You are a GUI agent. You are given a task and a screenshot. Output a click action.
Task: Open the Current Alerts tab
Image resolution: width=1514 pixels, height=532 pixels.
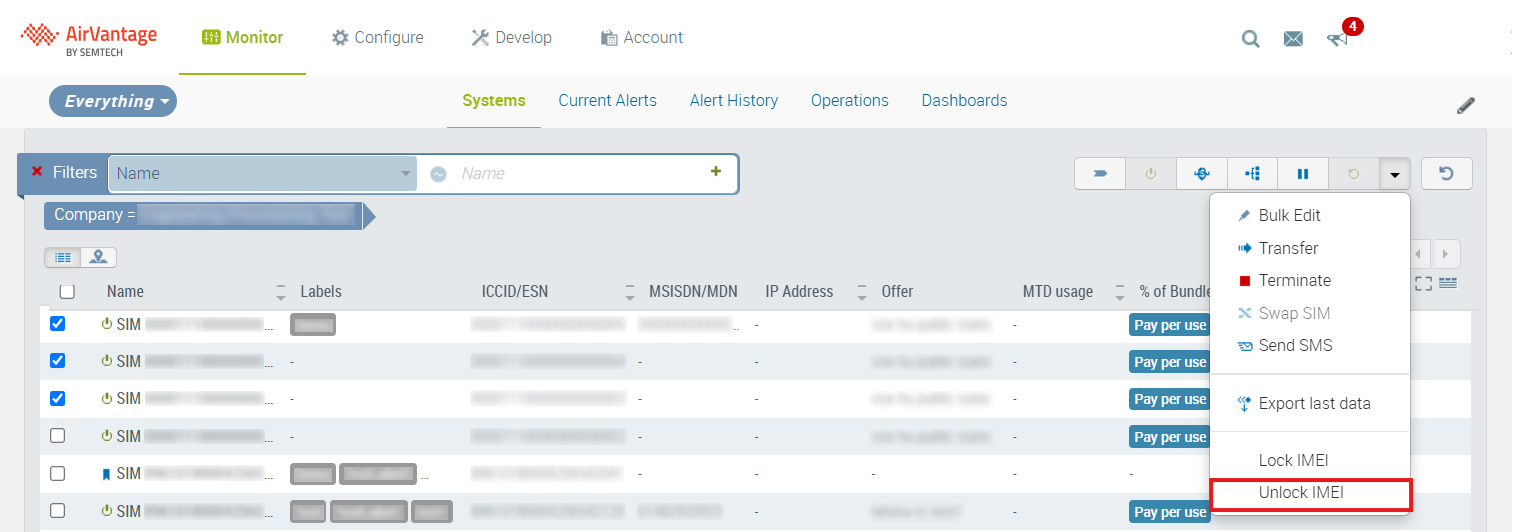tap(607, 100)
